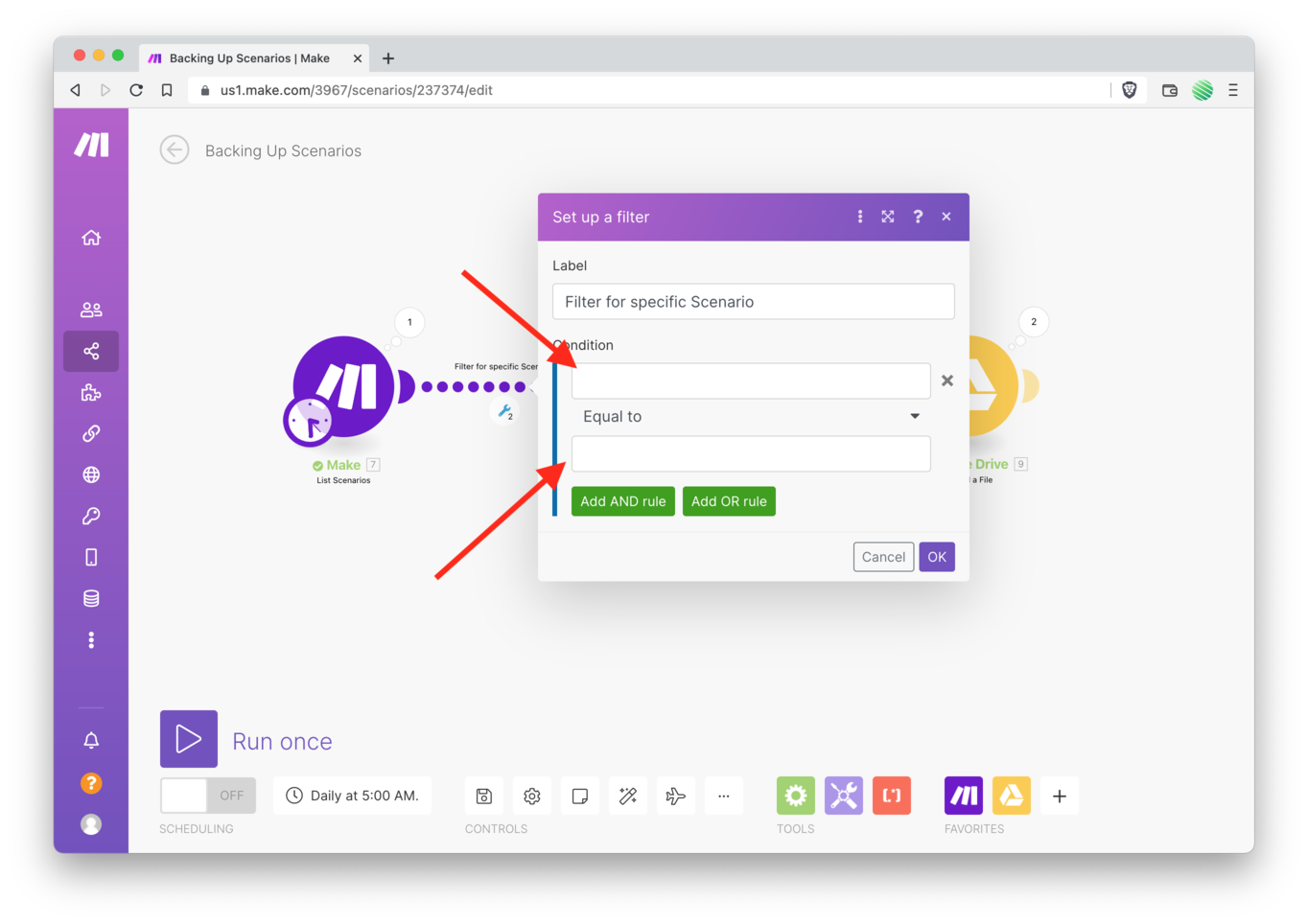The image size is (1308, 924).
Task: Open the Team icon in sidebar
Action: [91, 310]
